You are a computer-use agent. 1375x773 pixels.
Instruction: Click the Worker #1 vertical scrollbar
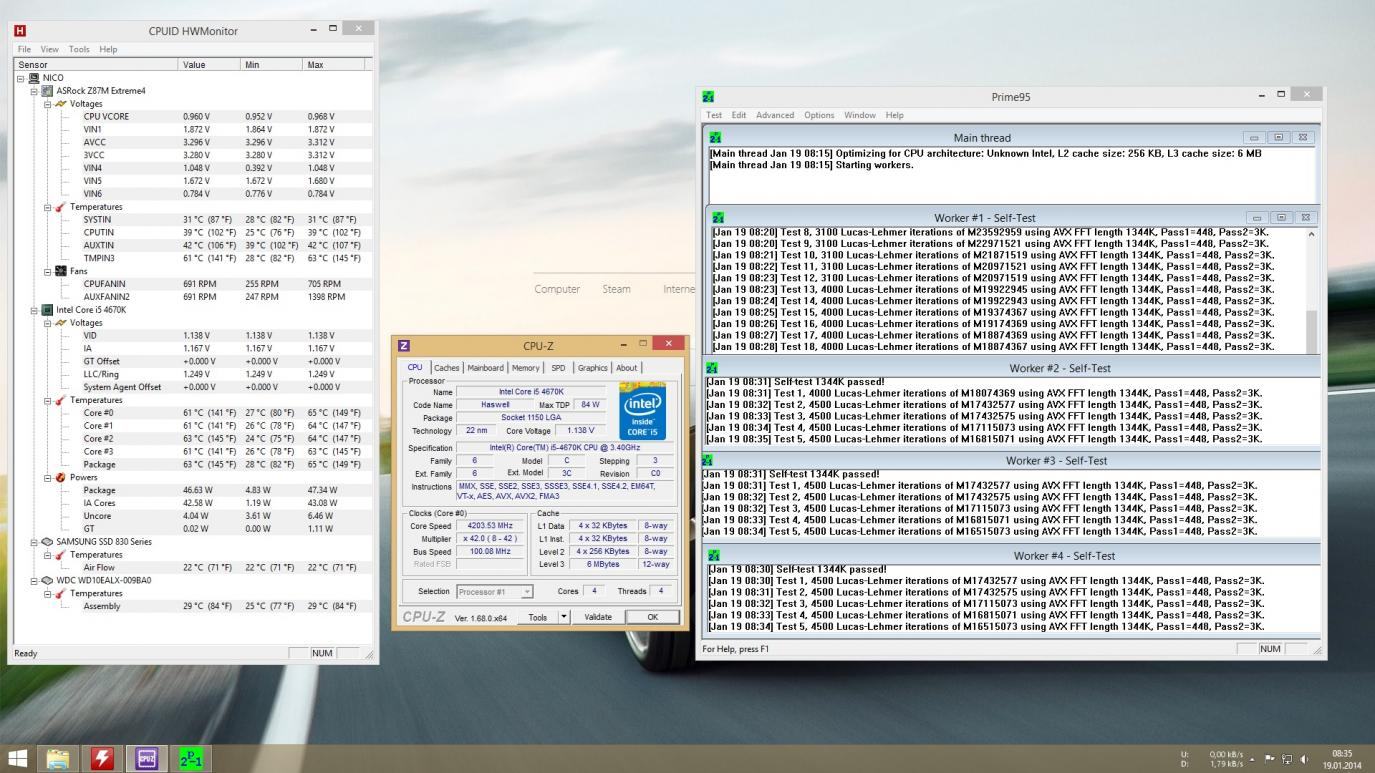(x=1312, y=290)
